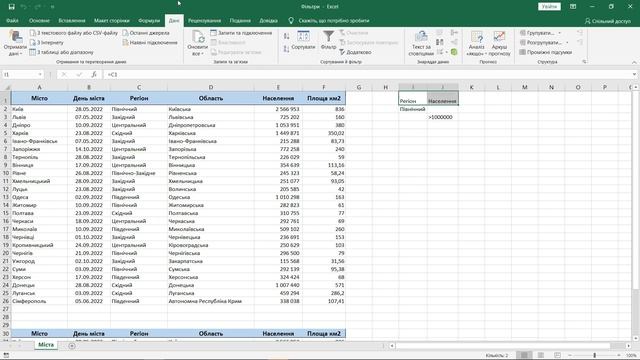The image size is (640, 360).
Task: Click the Sign in (Увійти) button
Action: pos(549,7)
